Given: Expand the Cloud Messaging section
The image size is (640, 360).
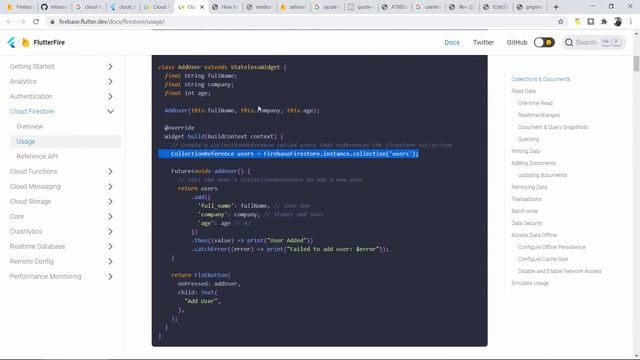Looking at the screenshot, I should pos(110,187).
